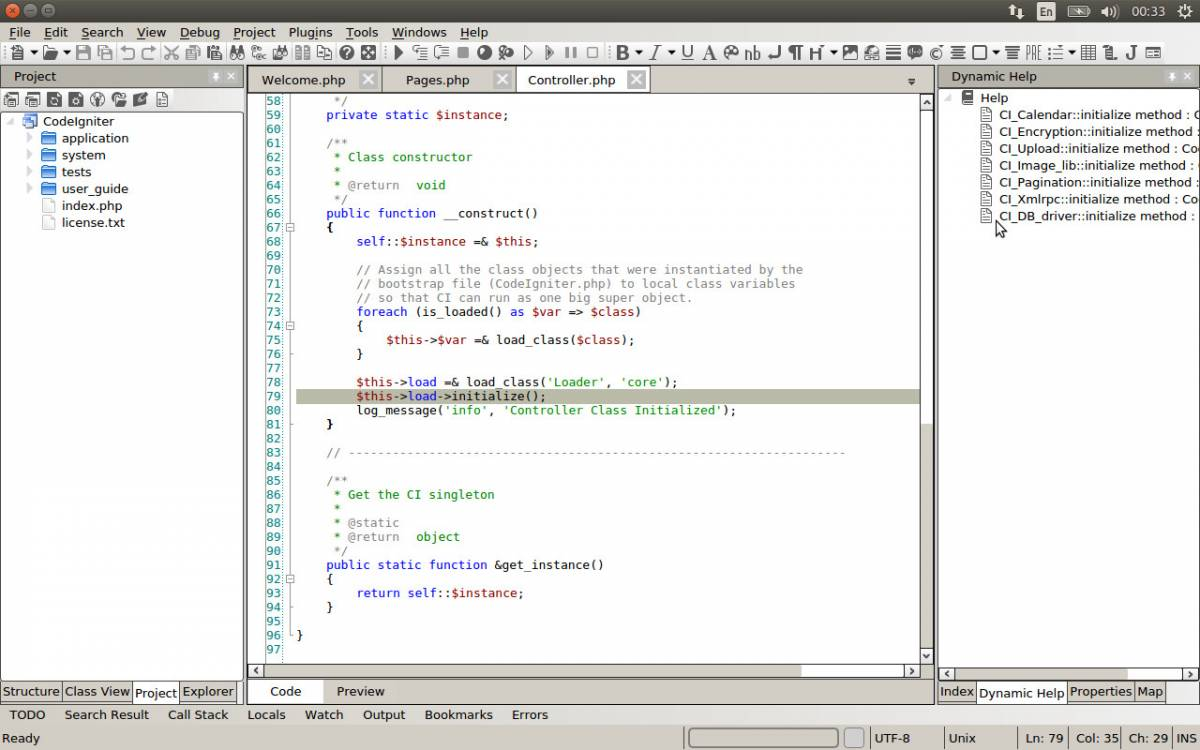Open the Search Result bottom tab
This screenshot has height=750, width=1200.
point(106,715)
